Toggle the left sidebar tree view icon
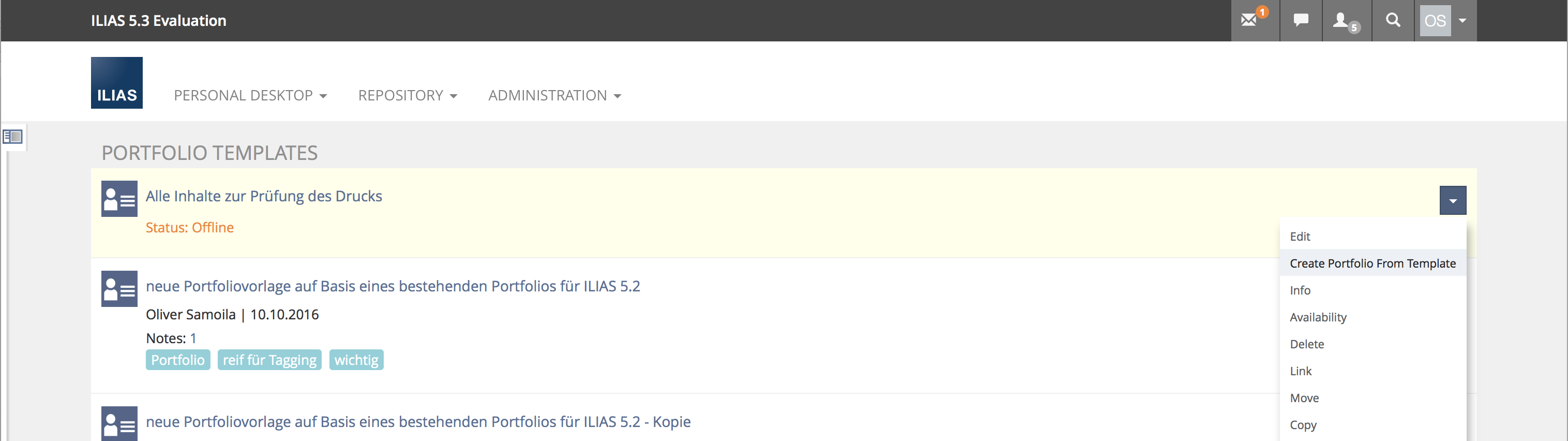1568x441 pixels. coord(13,137)
